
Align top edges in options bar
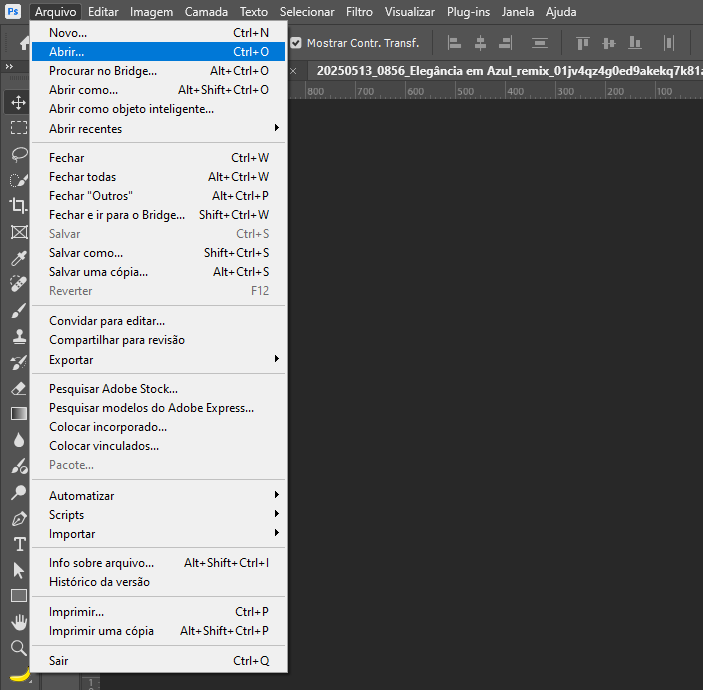[x=582, y=43]
